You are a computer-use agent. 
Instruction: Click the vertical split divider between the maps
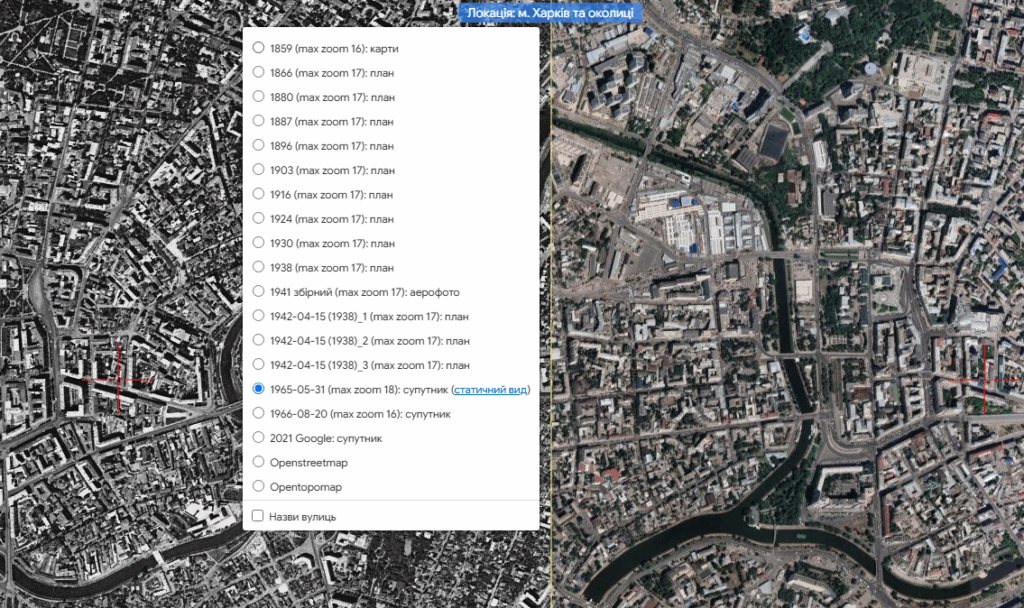pos(551,304)
